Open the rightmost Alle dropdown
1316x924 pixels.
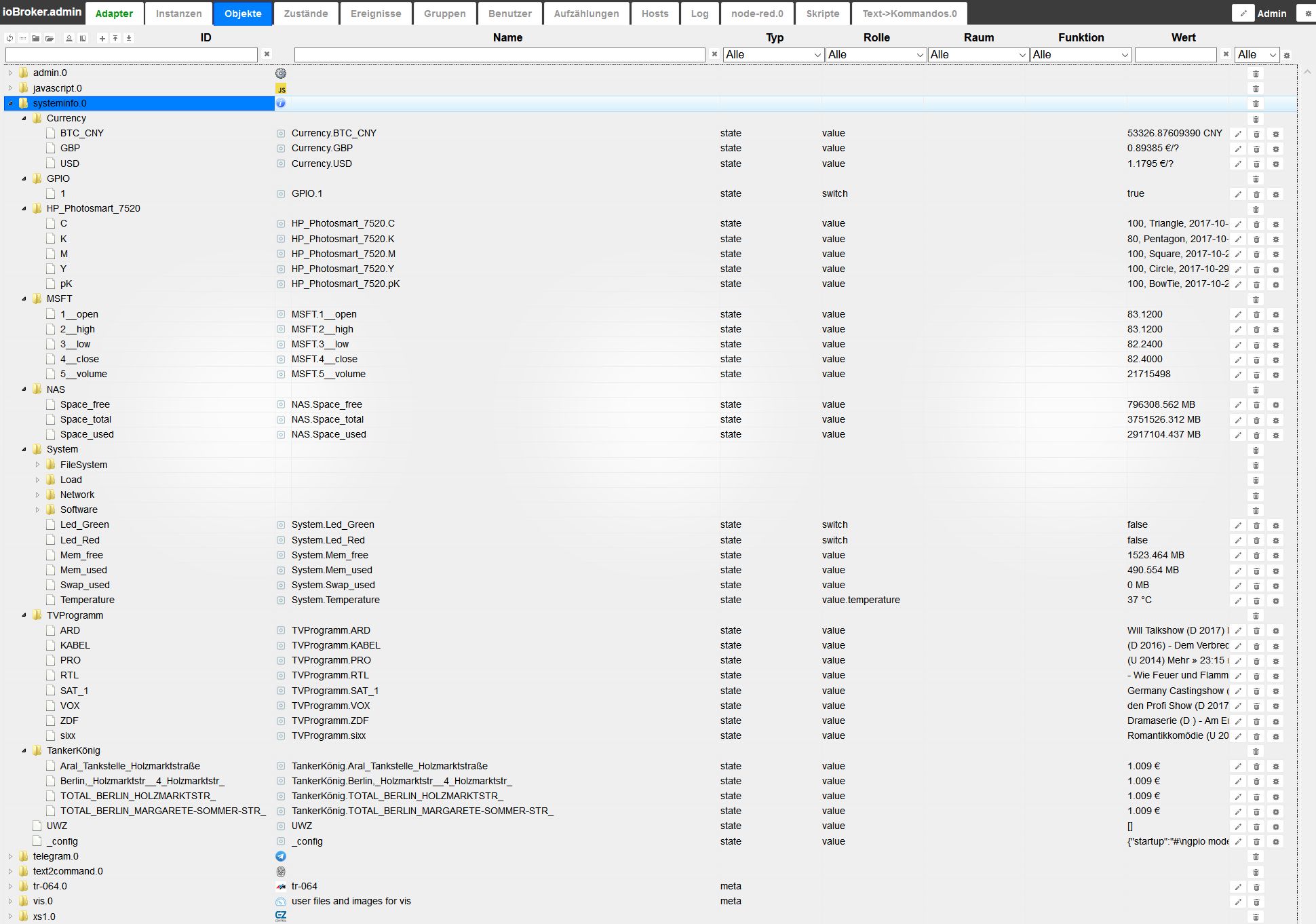pos(1257,54)
